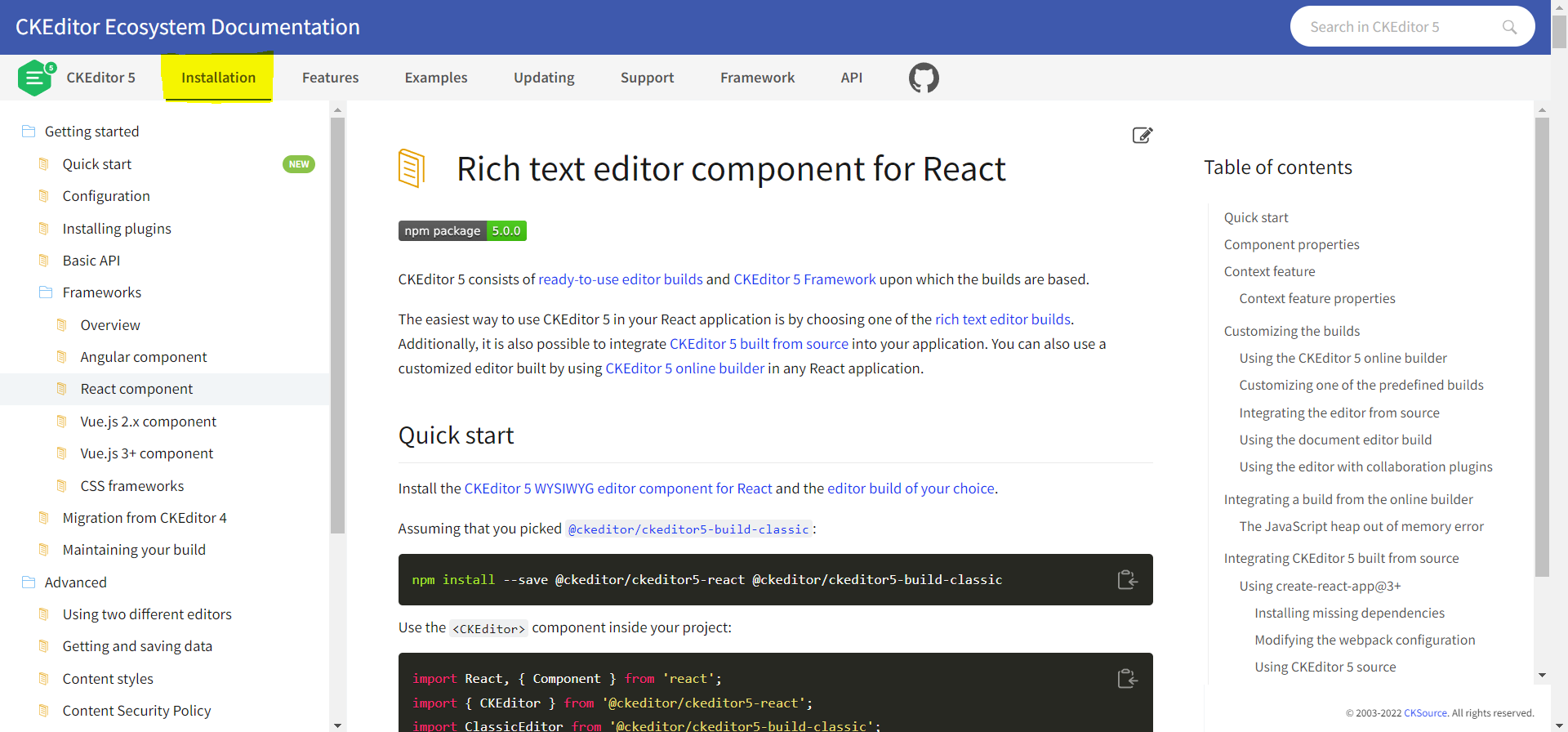Click the Getting started folder icon
Viewport: 1568px width, 732px height.
coord(29,131)
